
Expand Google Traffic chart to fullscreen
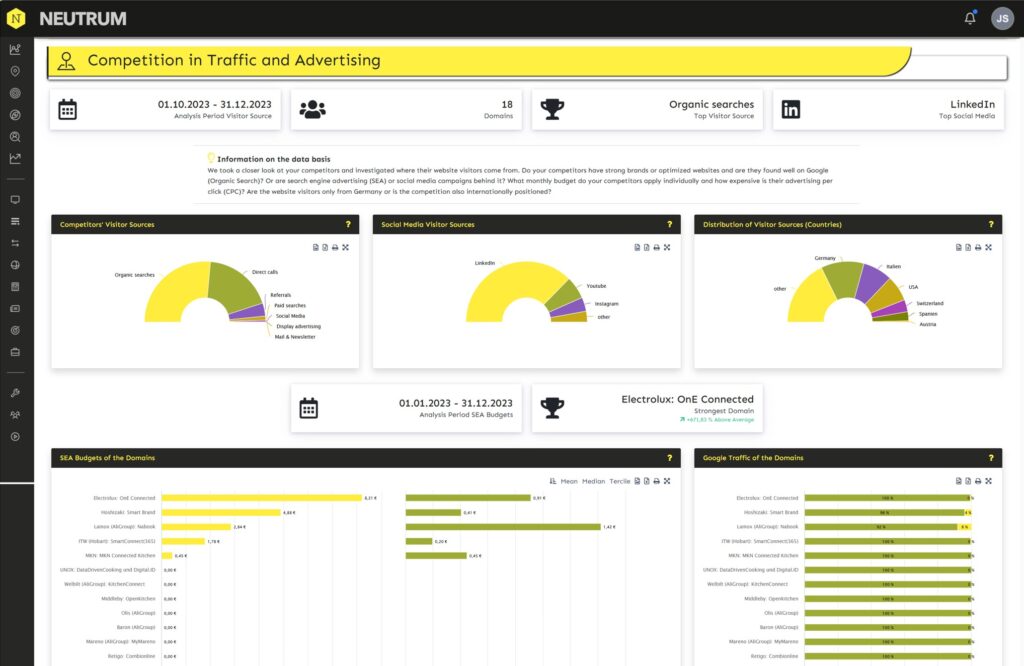pyautogui.click(x=988, y=481)
